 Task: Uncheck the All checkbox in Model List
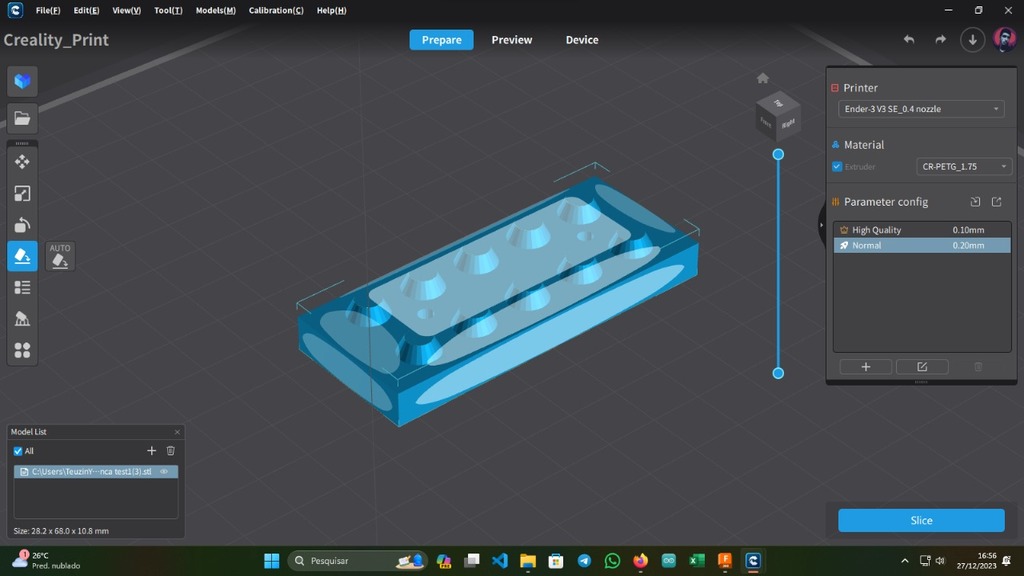(x=18, y=451)
